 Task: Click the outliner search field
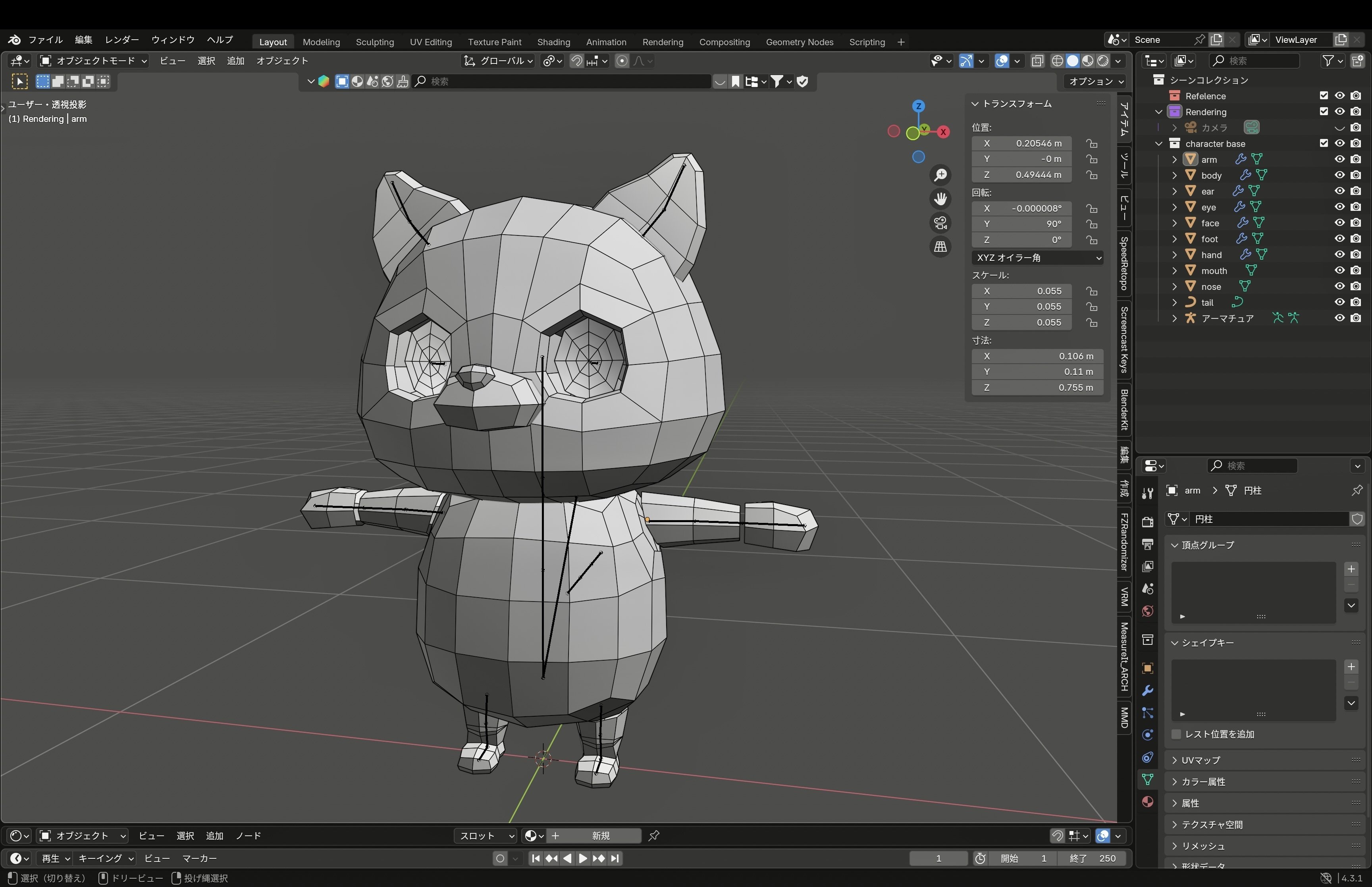pyautogui.click(x=1254, y=61)
